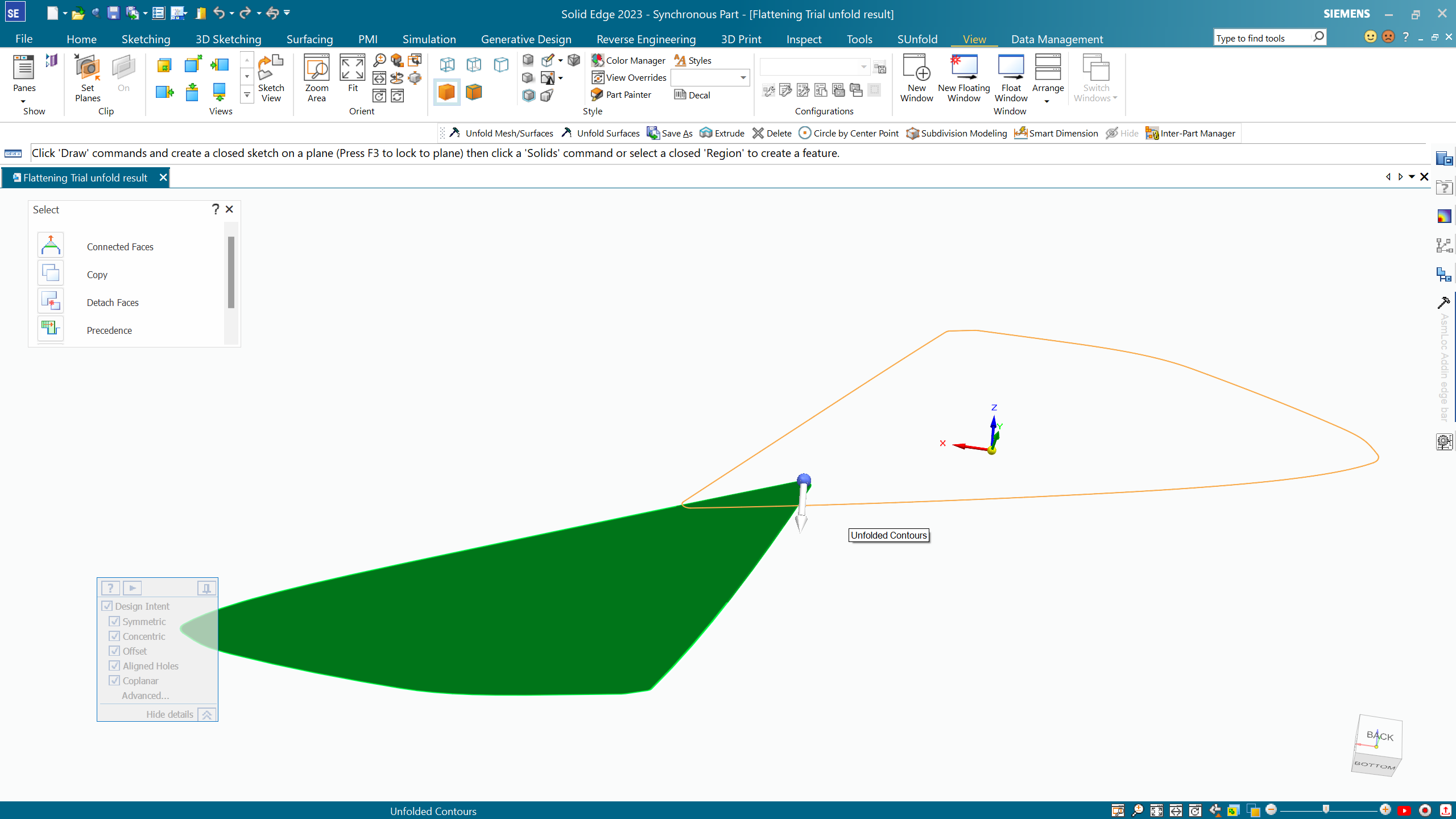Click the zoom slider in status bar
The height and width of the screenshot is (819, 1456).
(1326, 810)
